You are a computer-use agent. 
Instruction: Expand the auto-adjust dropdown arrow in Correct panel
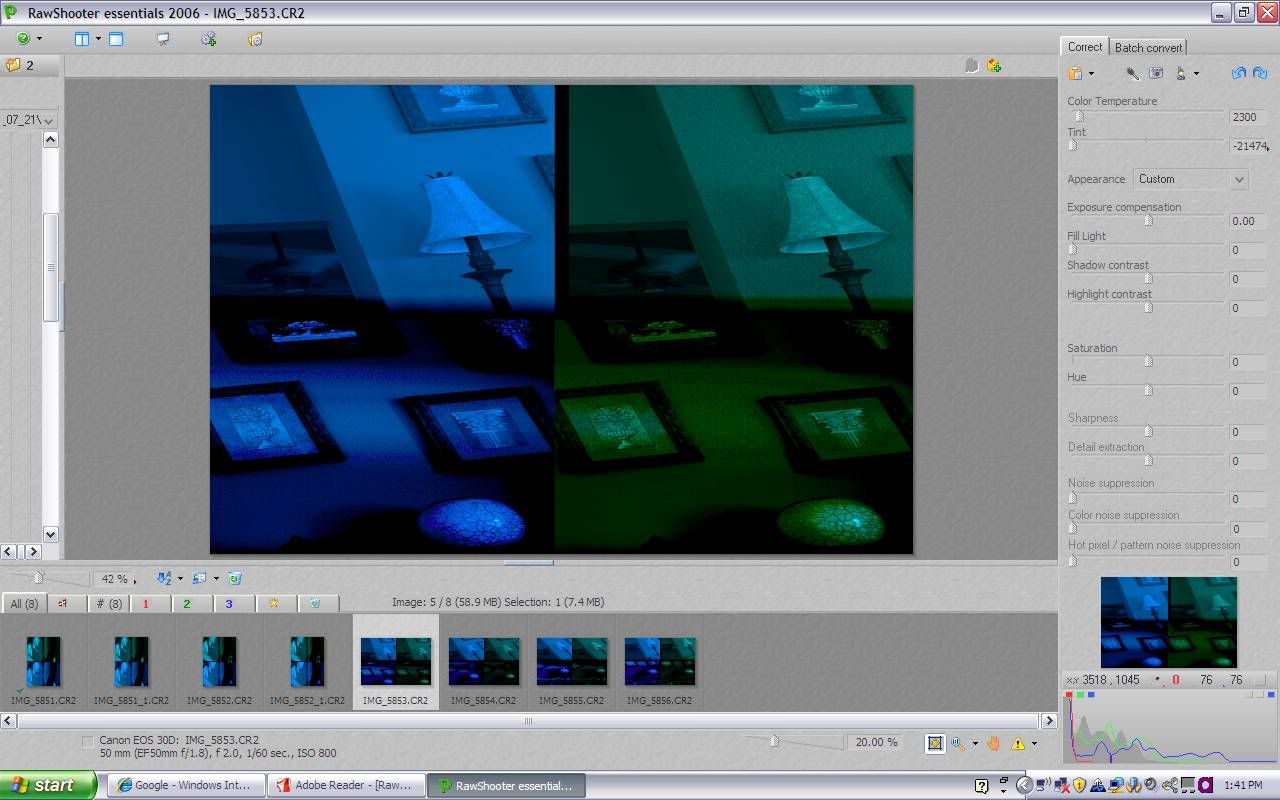1196,73
